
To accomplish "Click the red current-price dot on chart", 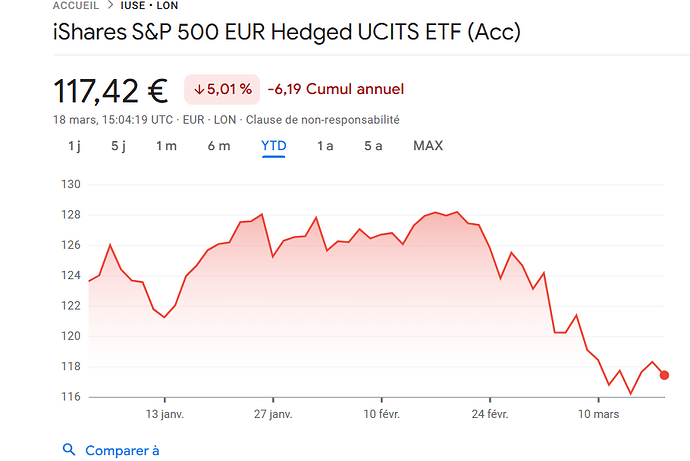I will pyautogui.click(x=664, y=375).
